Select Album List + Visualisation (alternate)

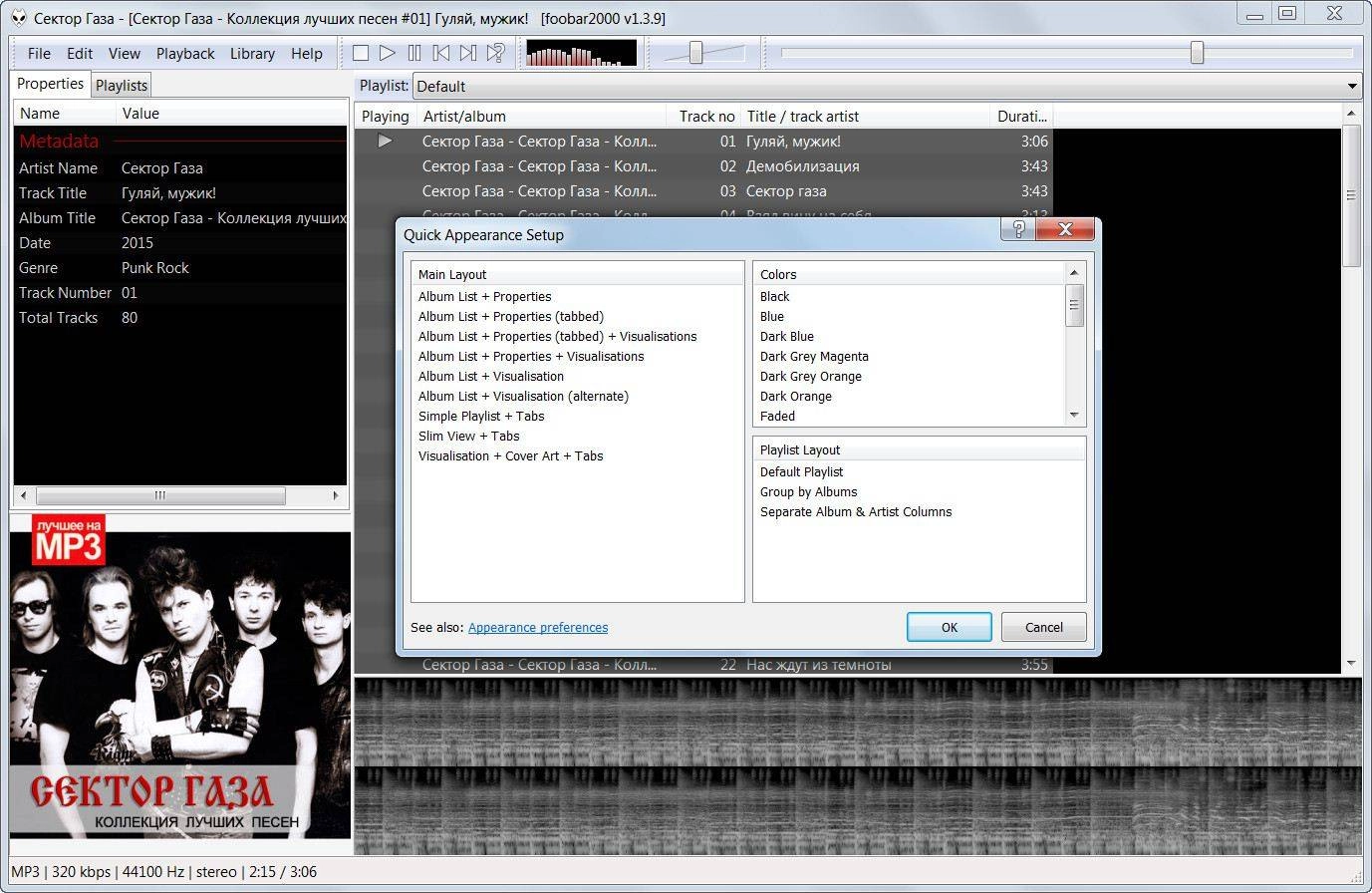(523, 396)
